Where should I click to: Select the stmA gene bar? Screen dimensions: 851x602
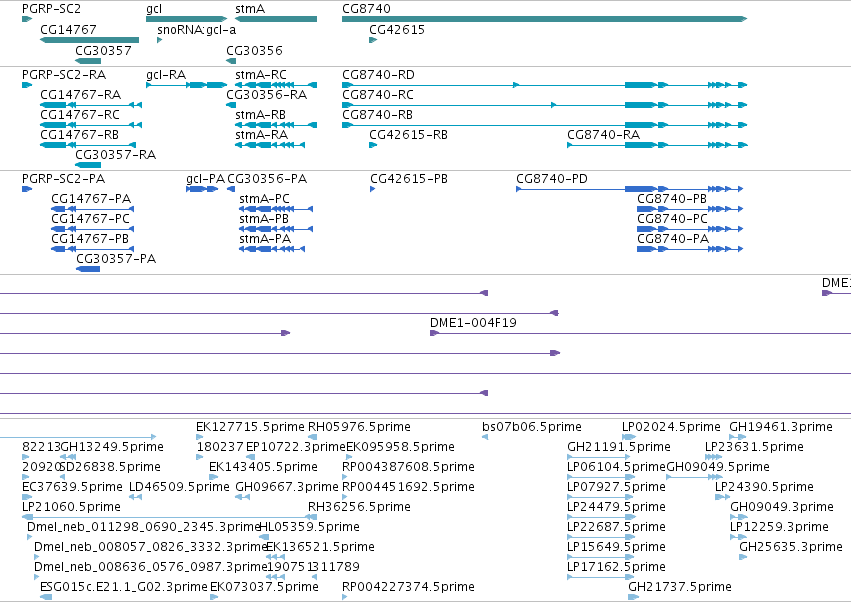[276, 19]
